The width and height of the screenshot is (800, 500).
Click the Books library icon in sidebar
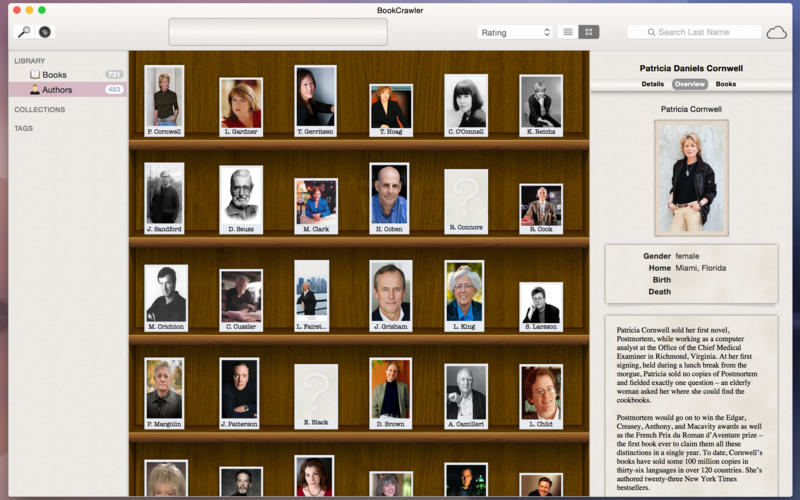click(35, 75)
